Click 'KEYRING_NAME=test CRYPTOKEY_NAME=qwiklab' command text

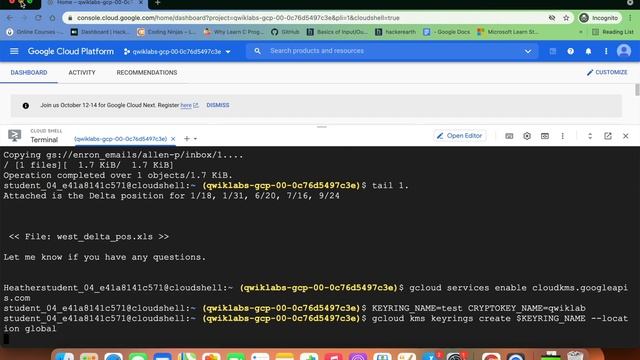pyautogui.click(x=478, y=308)
